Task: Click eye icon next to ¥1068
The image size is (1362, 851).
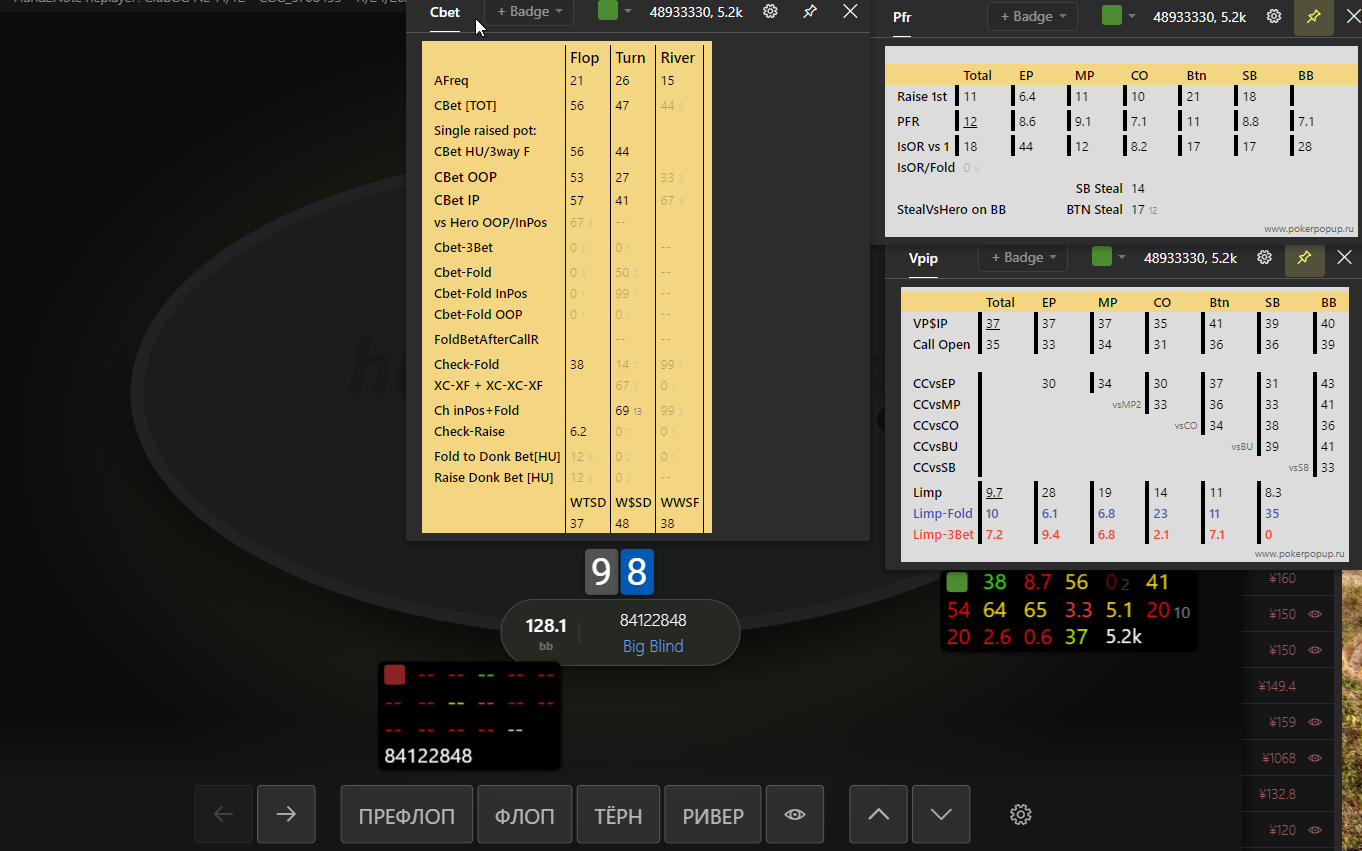Action: pos(1315,758)
